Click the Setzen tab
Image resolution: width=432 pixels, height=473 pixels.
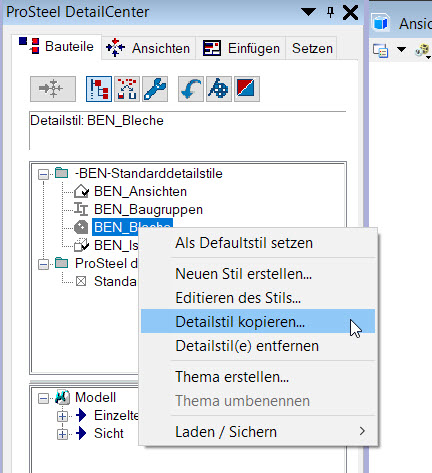tap(312, 48)
